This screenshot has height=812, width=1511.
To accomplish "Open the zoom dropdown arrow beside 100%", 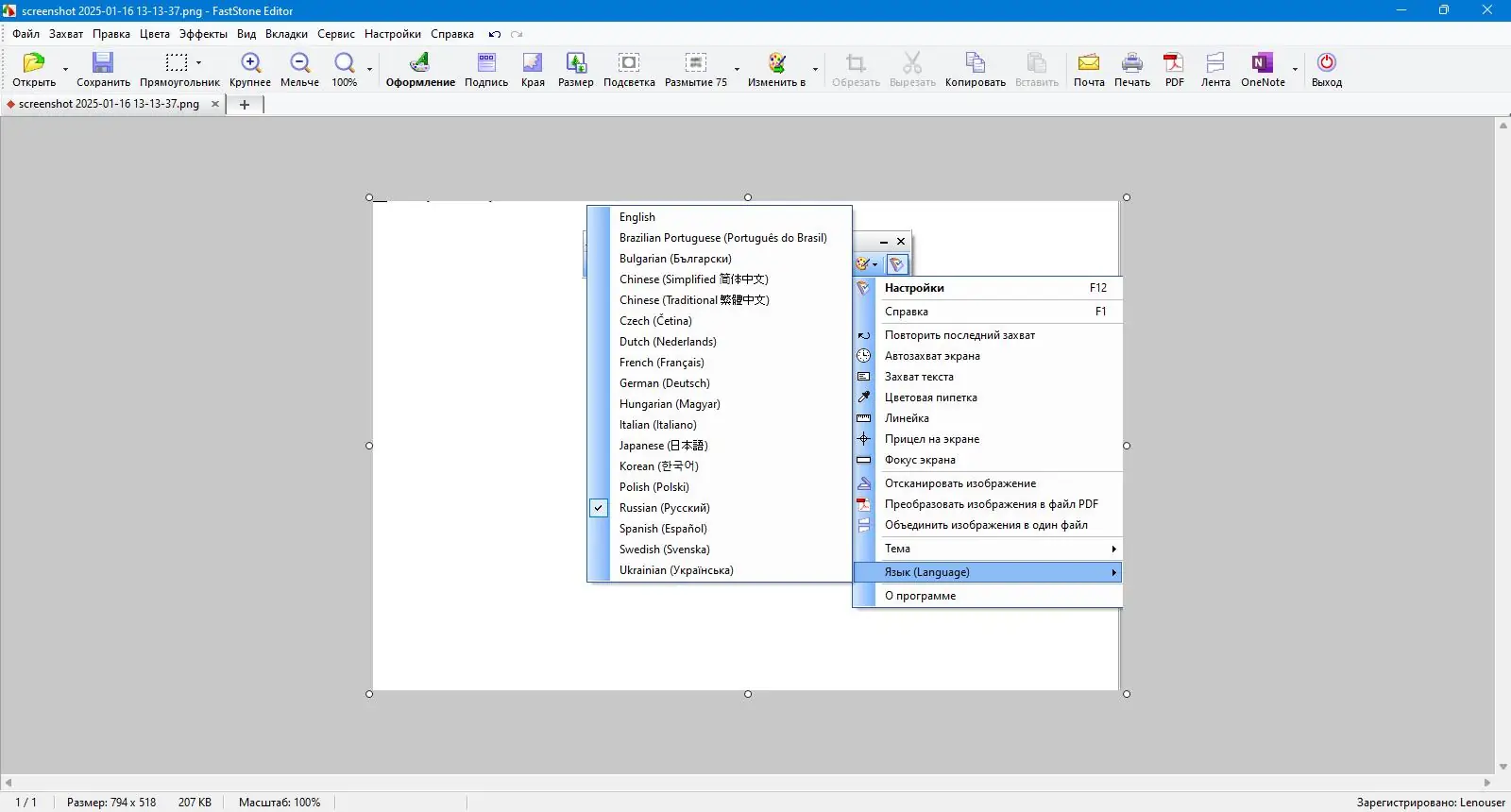I will point(369,69).
